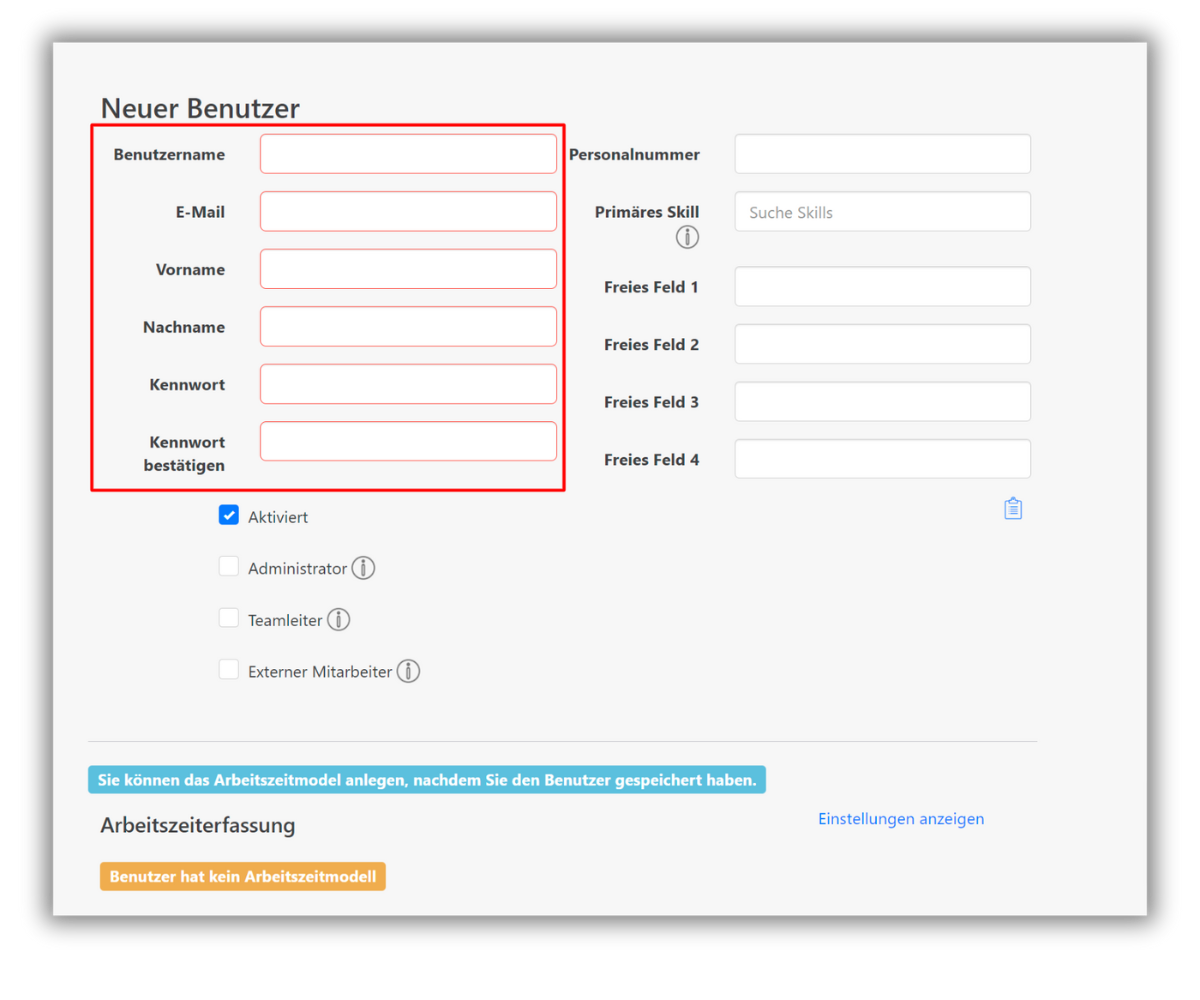Click the info icon beside Externer Mitarbeiter
Viewport: 1200px width, 1000px height.
click(408, 671)
